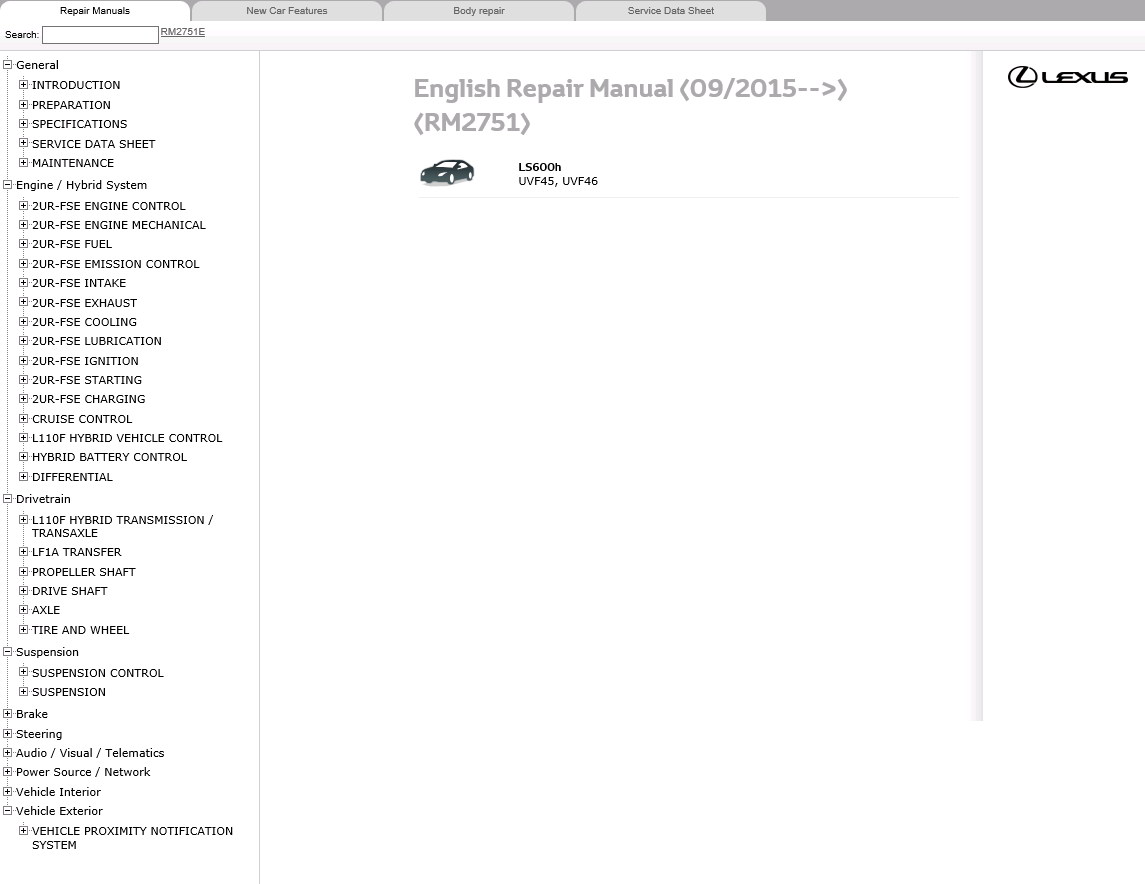1145x884 pixels.
Task: Expand the SPECIFICATIONS node
Action: pos(23,123)
